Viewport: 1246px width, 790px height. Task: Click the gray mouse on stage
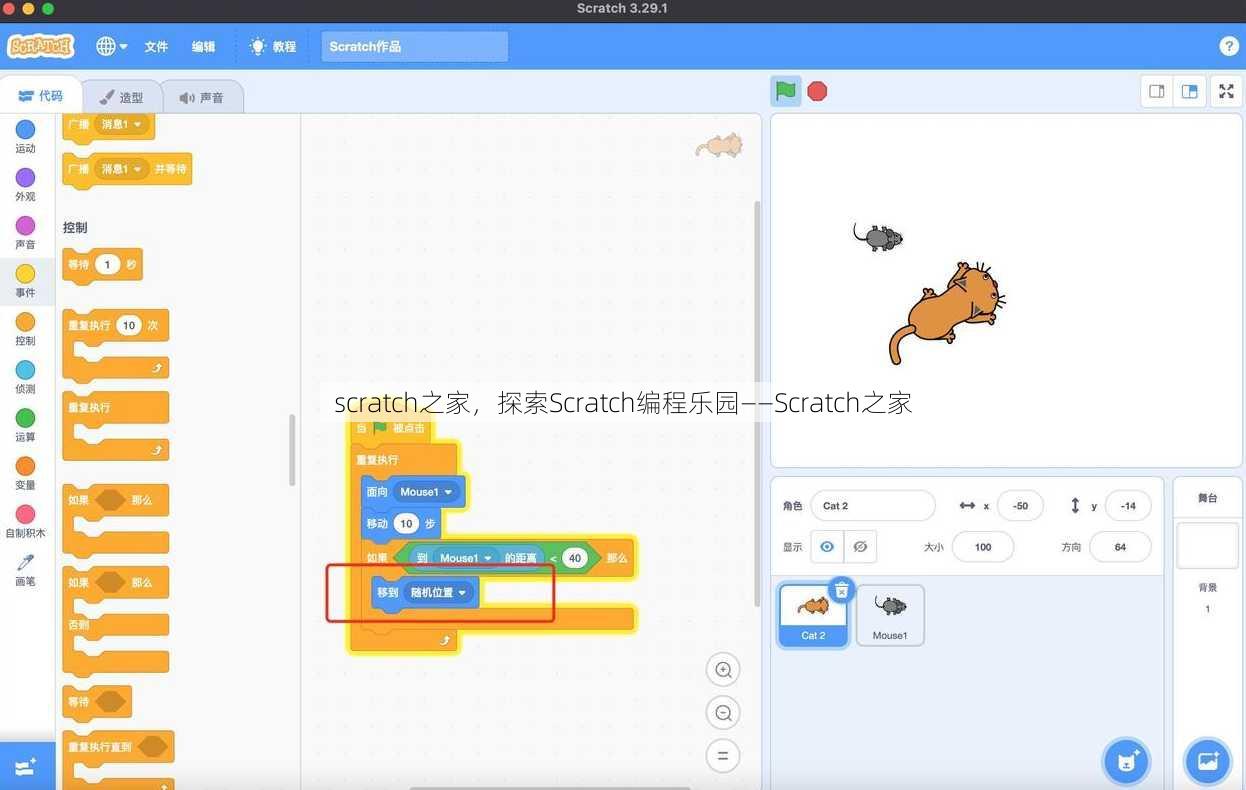point(878,237)
